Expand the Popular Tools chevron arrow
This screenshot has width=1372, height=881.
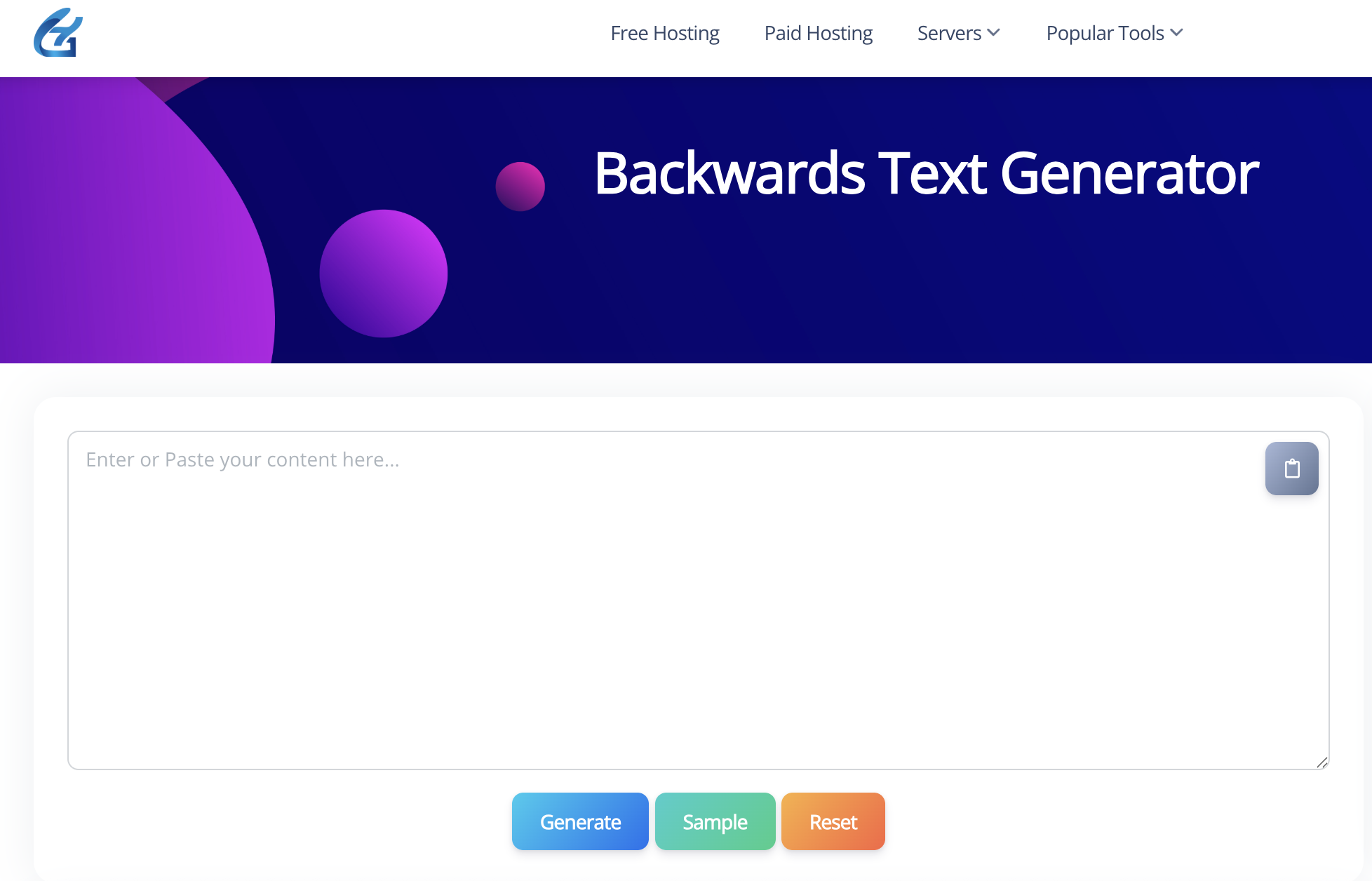pos(1177,33)
